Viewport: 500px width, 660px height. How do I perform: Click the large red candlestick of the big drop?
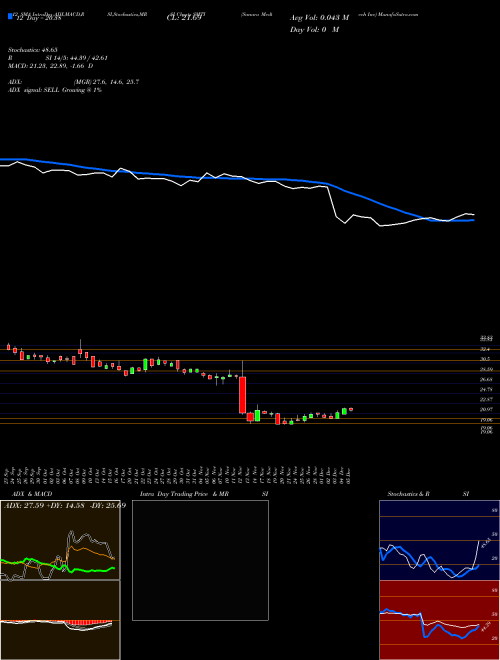click(x=242, y=395)
